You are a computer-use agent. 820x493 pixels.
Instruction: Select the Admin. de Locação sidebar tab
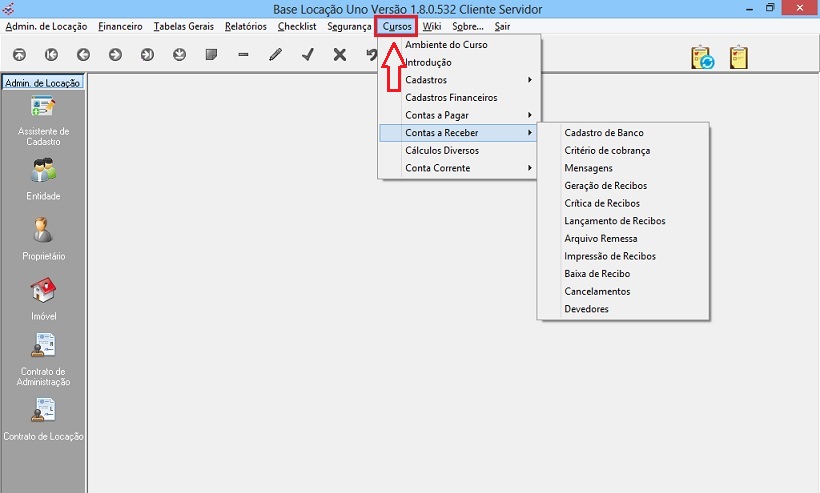43,83
